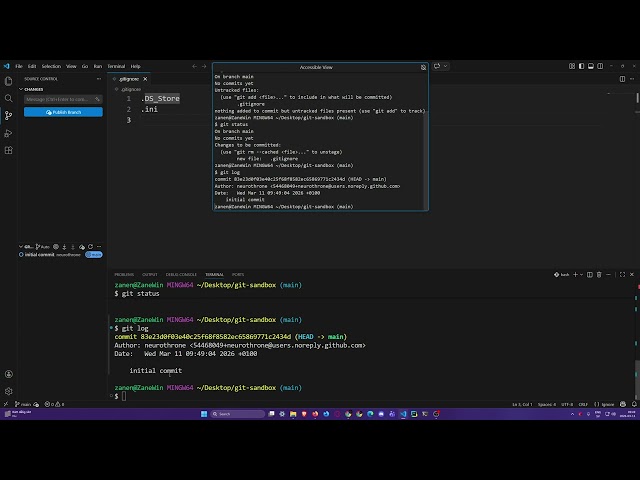The height and width of the screenshot is (480, 640).
Task: Click the Source Control panel more actions ellipsis
Action: (99, 79)
